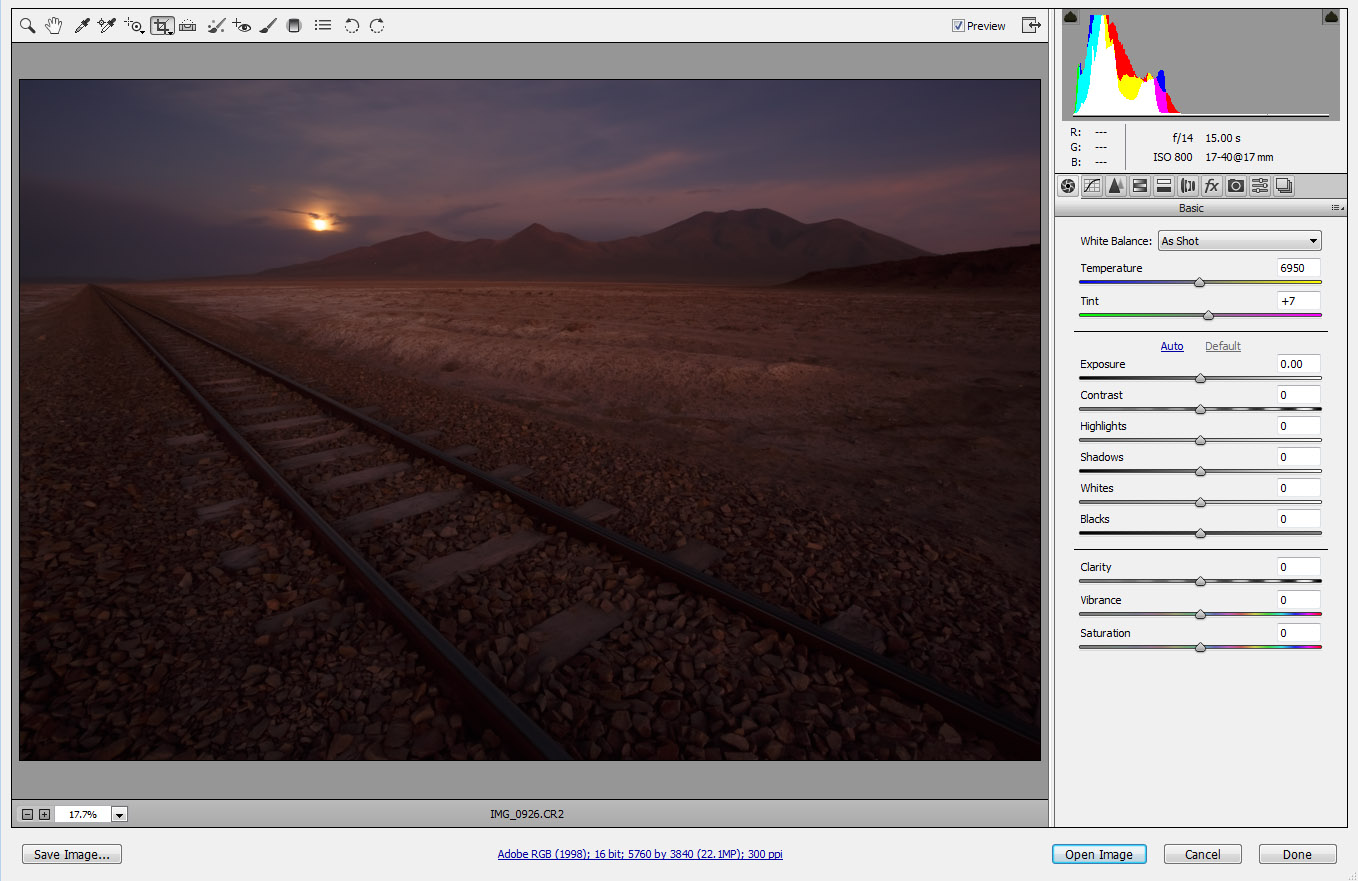
Task: Click the Done button
Action: click(x=1297, y=855)
